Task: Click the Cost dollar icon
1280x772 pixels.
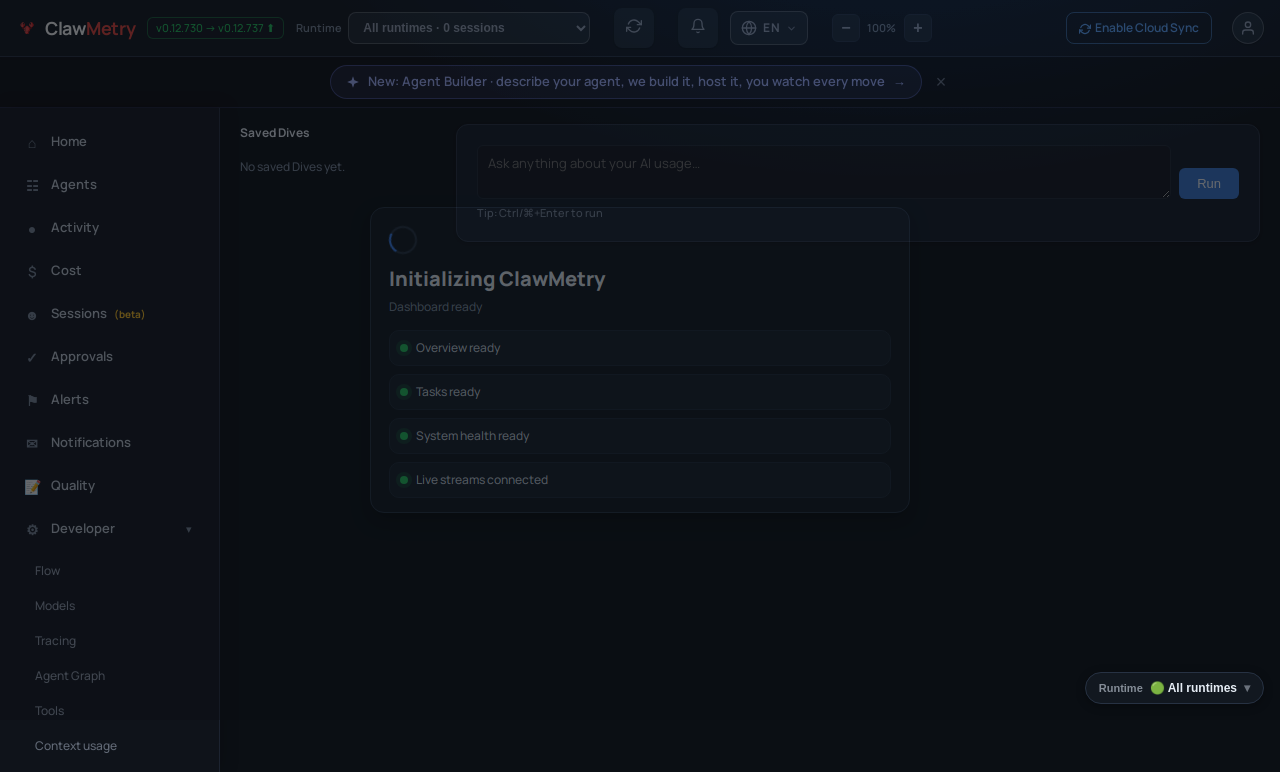Action: click(32, 272)
